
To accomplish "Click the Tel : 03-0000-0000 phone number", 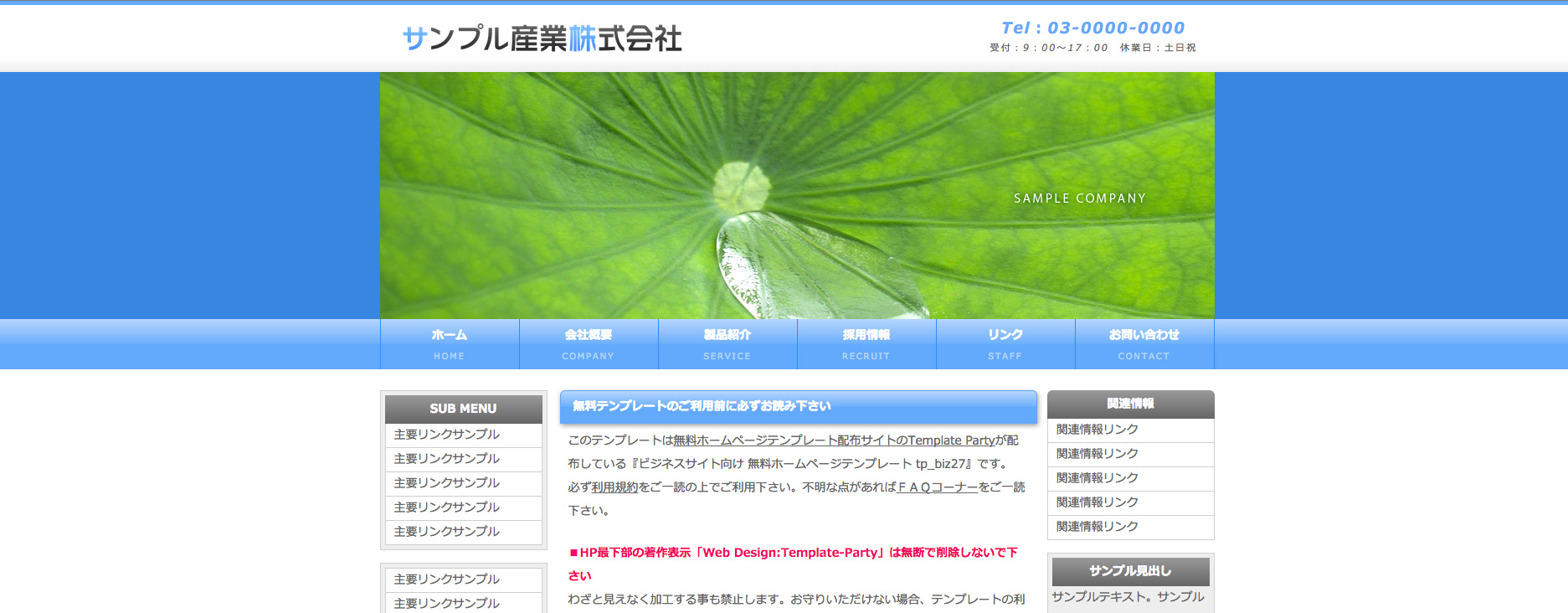I will coord(1092,28).
